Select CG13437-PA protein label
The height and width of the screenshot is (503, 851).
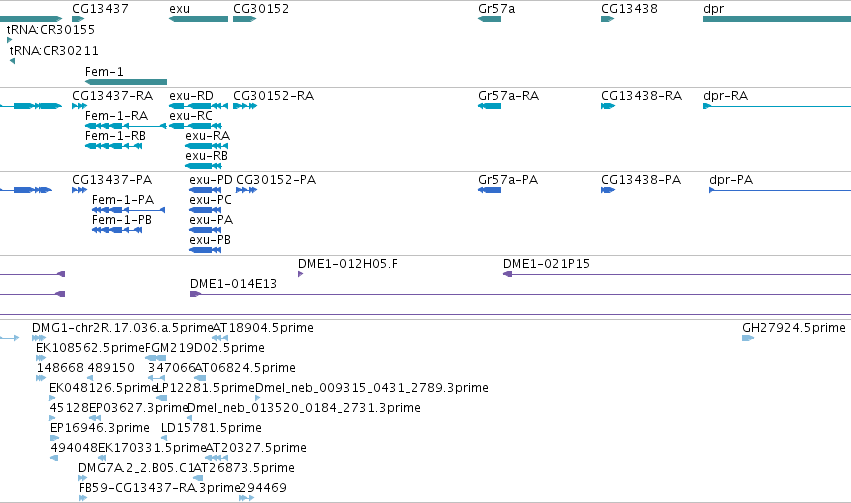pyautogui.click(x=112, y=180)
